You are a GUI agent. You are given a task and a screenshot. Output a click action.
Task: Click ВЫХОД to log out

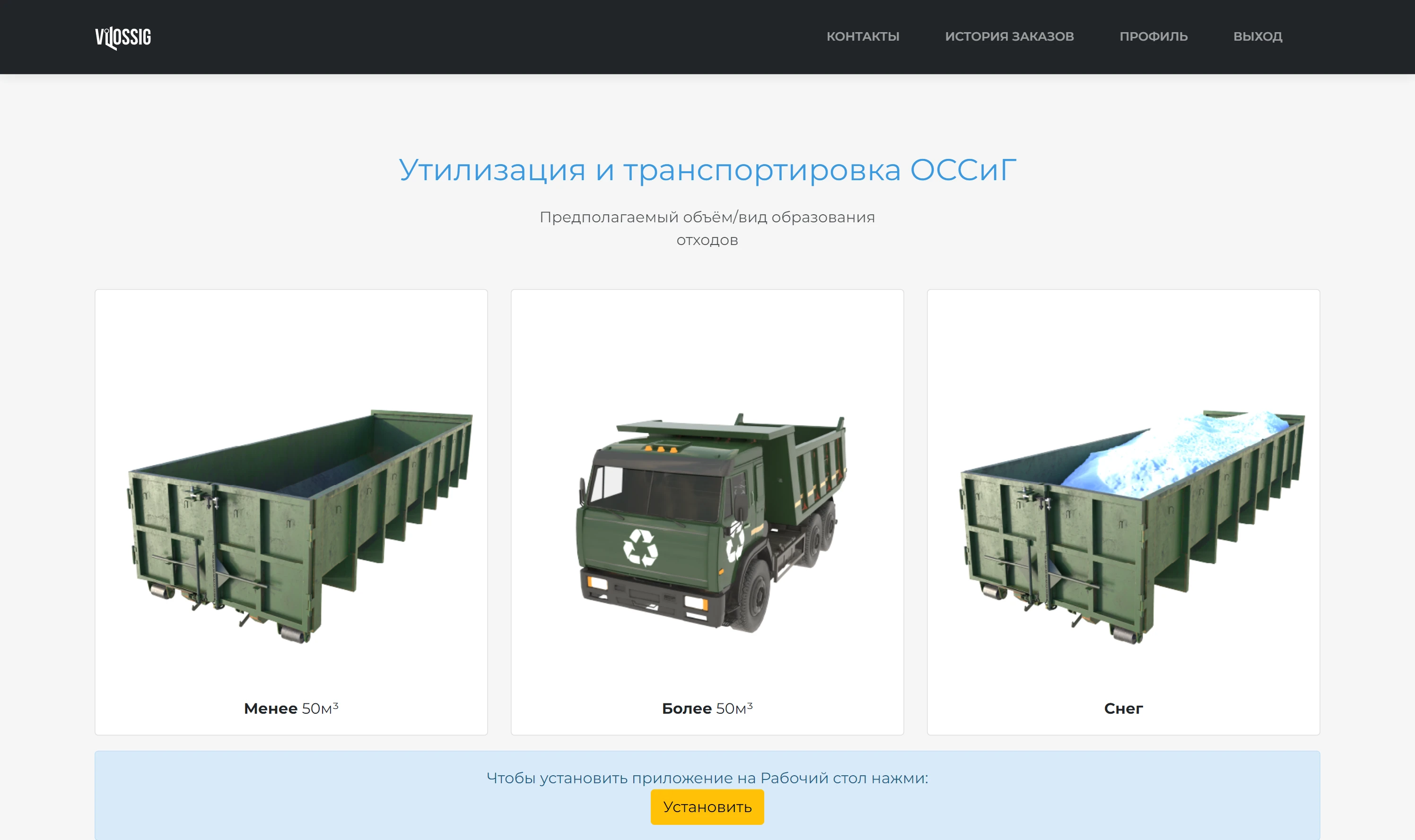(x=1258, y=37)
